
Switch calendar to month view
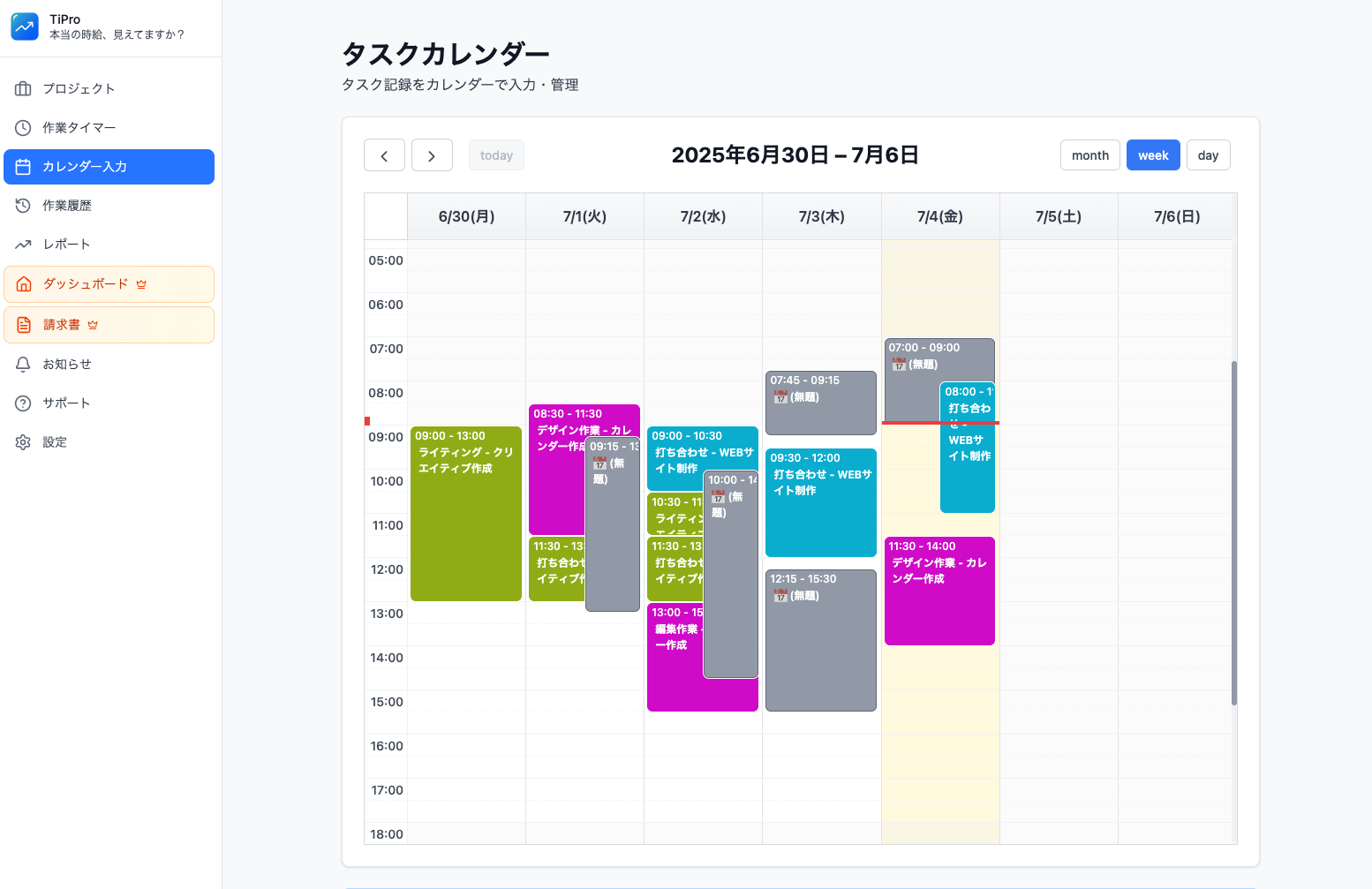click(x=1089, y=155)
